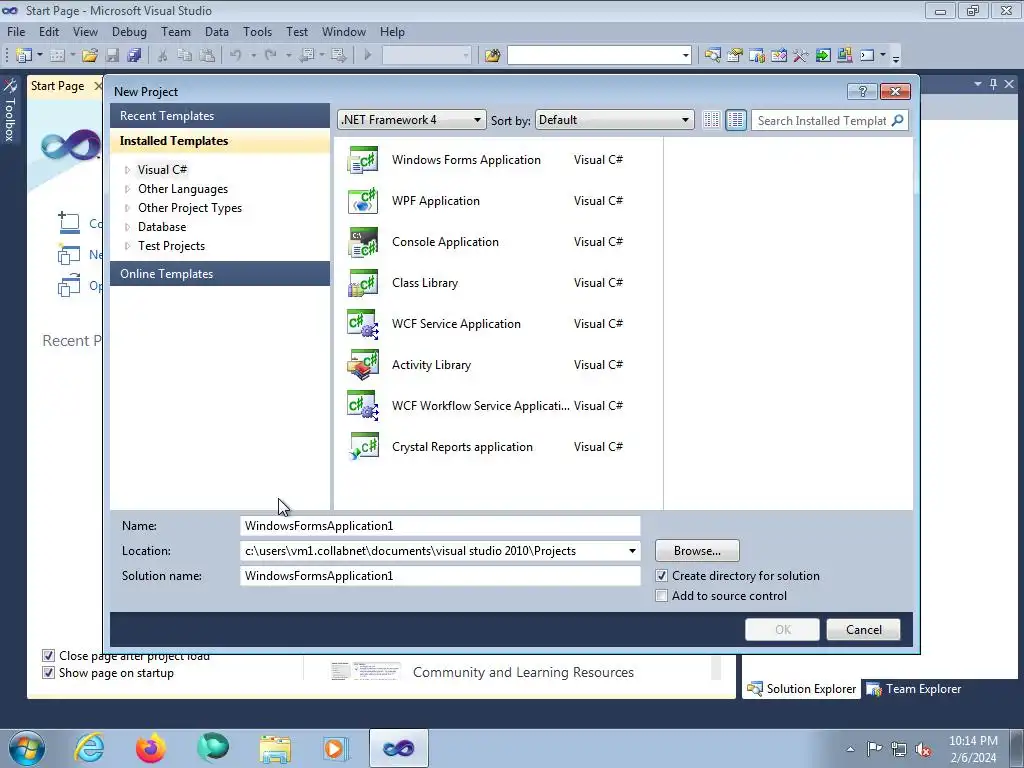
Task: Select the Class Library template icon
Action: pyautogui.click(x=363, y=283)
